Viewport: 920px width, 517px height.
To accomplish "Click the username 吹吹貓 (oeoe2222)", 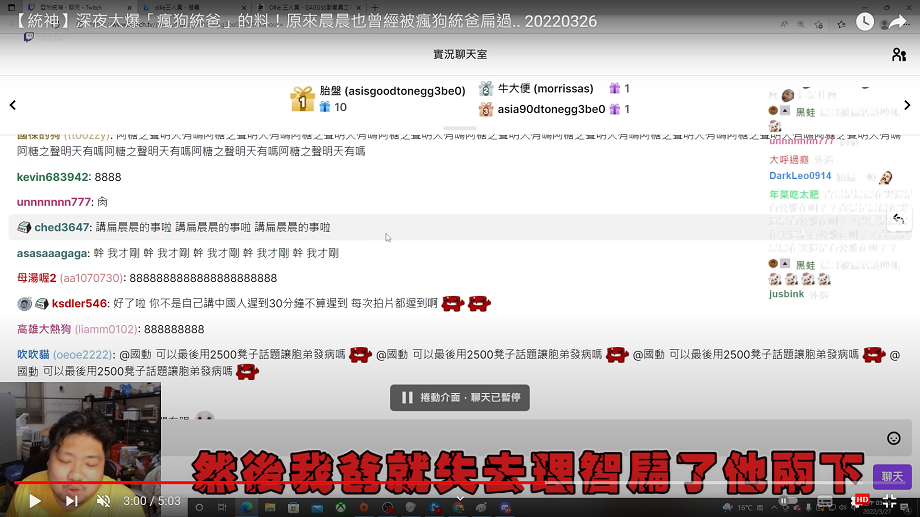I will (64, 354).
